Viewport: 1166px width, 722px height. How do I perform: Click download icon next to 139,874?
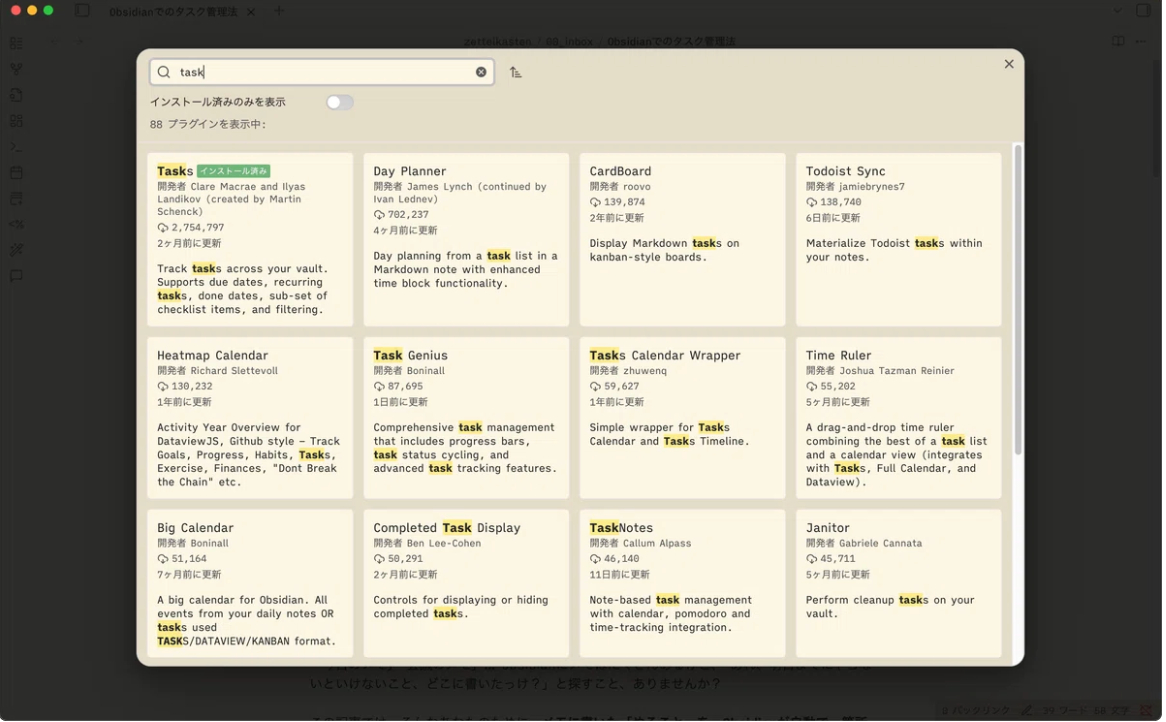[596, 202]
